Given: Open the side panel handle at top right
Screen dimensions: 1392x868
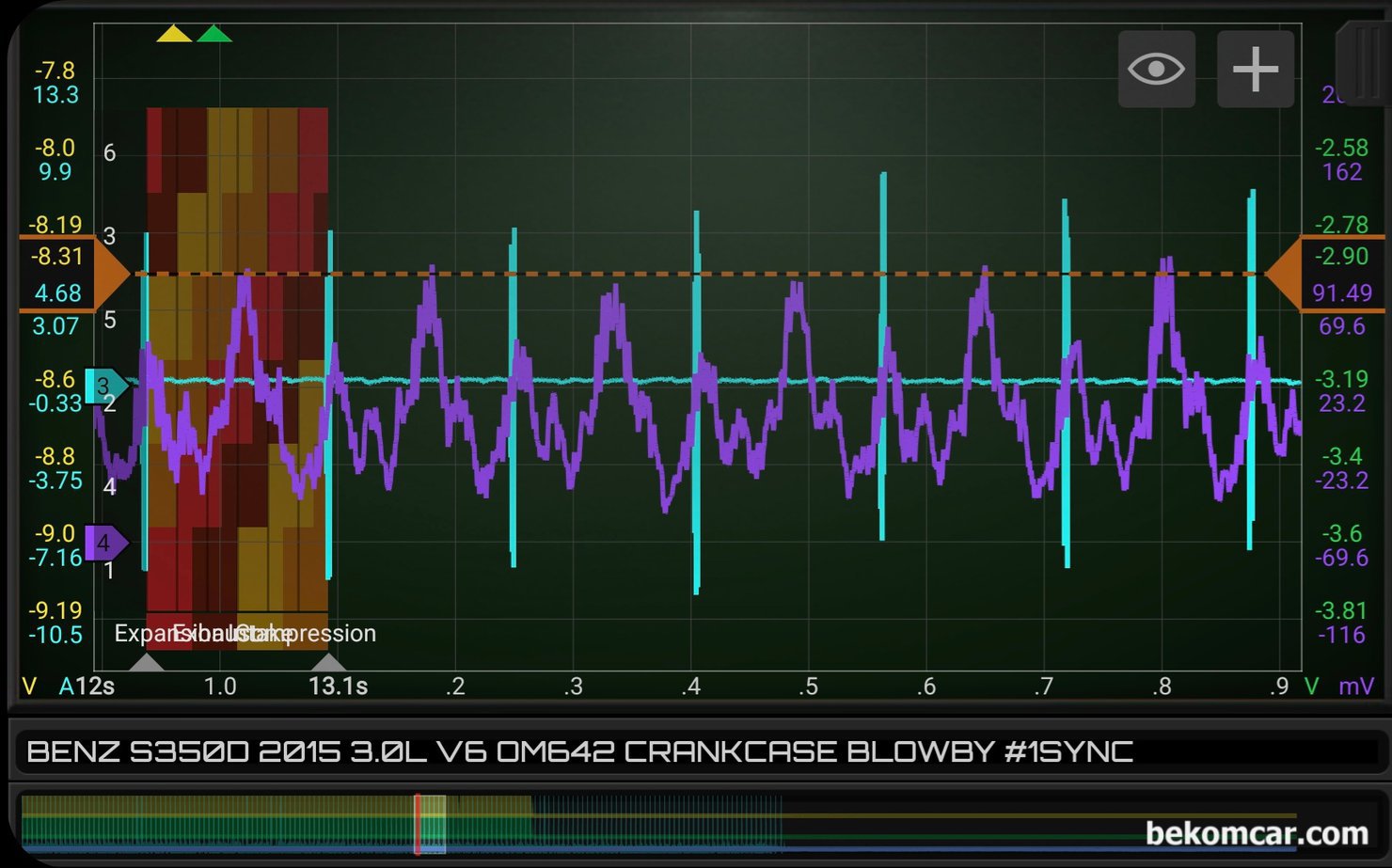Looking at the screenshot, I should click(x=1364, y=61).
